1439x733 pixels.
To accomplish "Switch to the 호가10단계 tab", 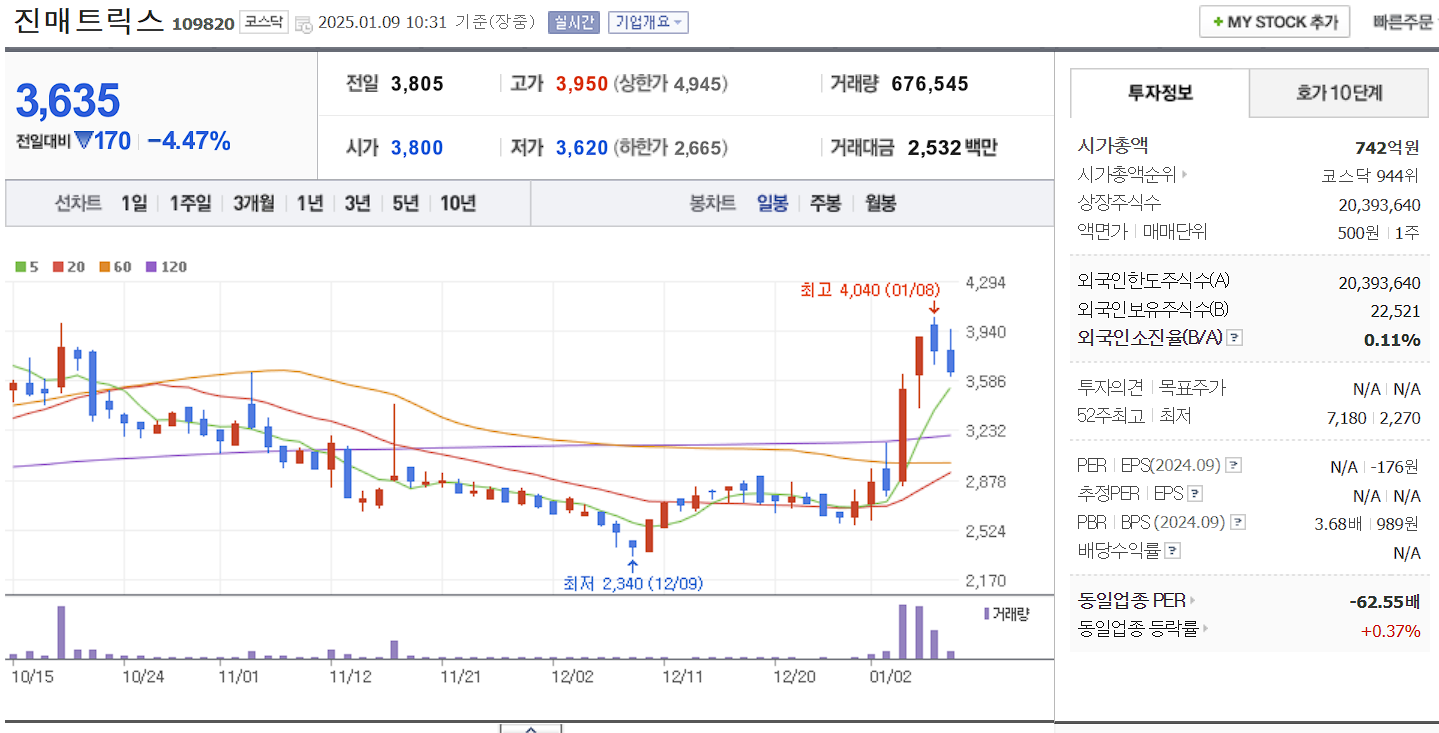I will click(1339, 93).
